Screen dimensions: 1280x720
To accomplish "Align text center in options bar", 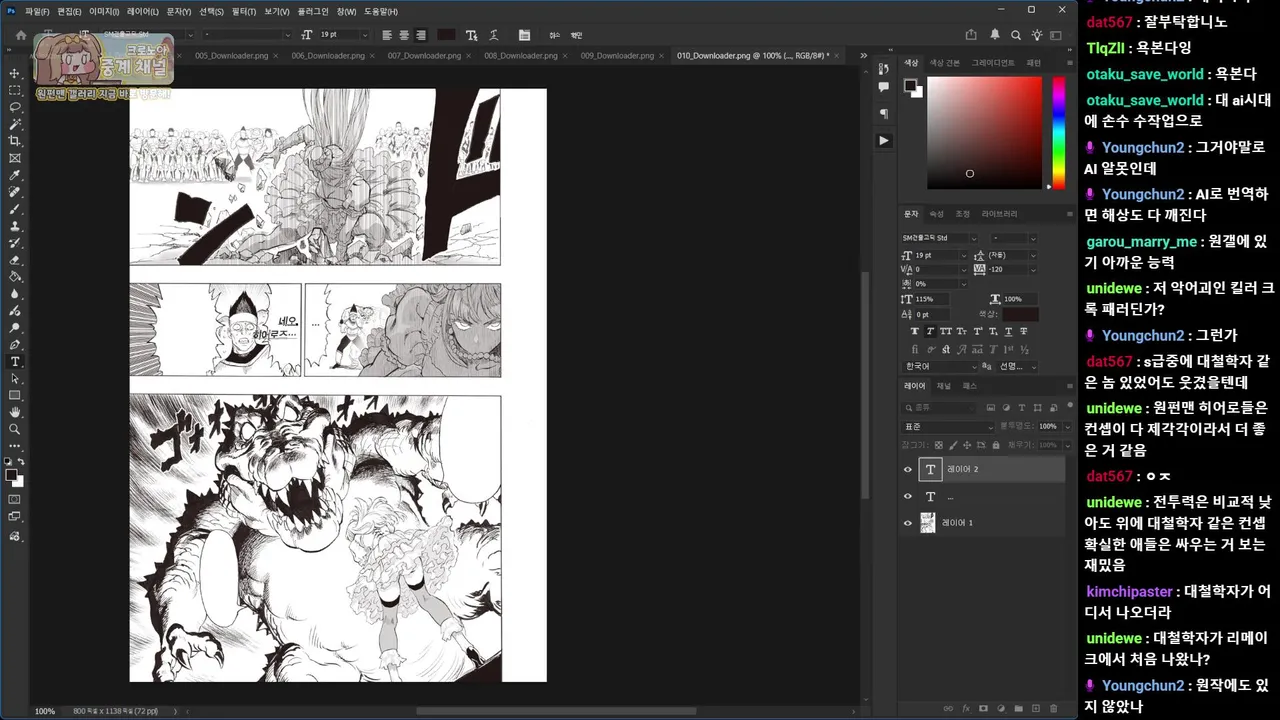I will click(404, 35).
